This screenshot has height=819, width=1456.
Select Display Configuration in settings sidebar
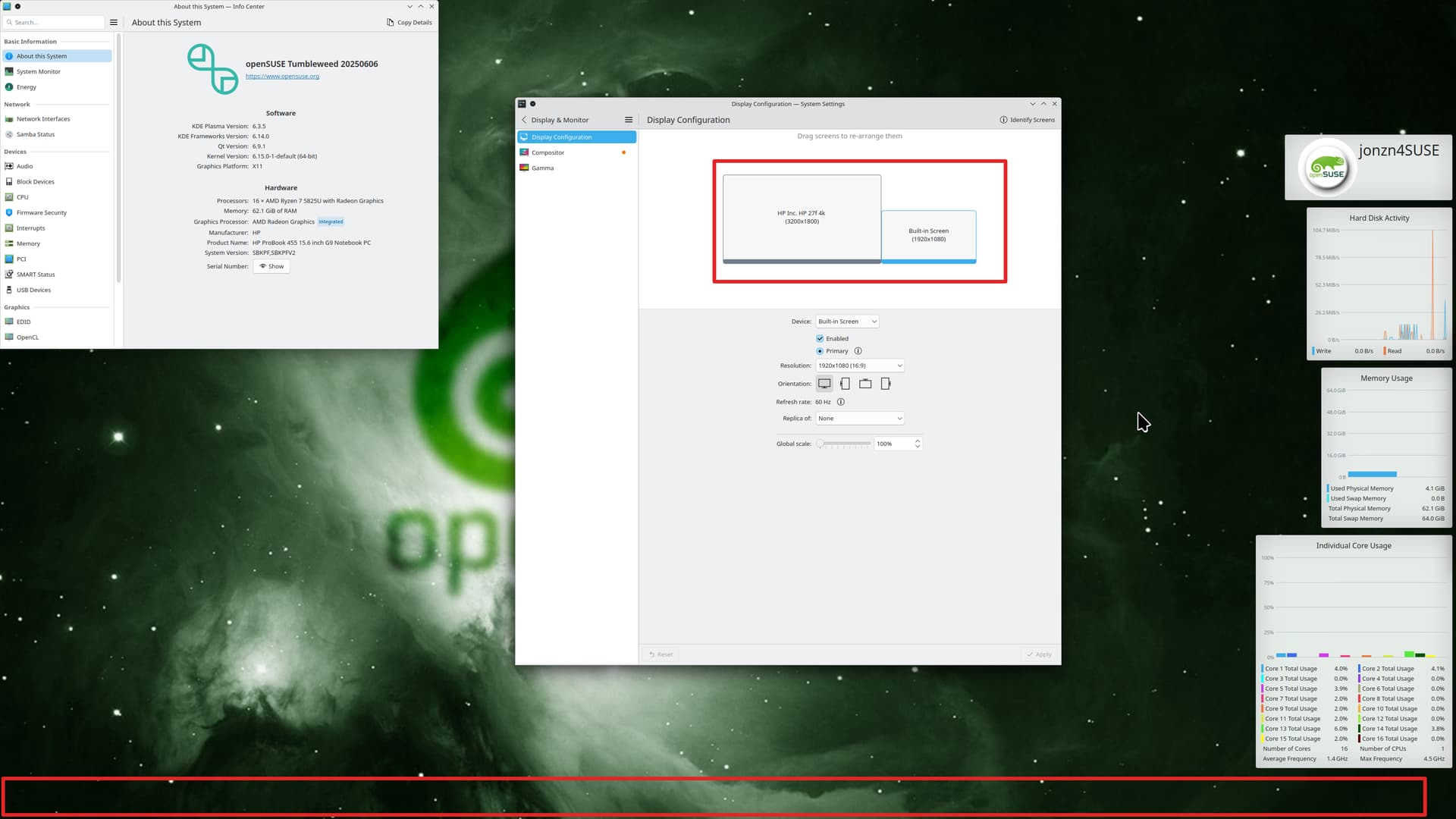(576, 137)
